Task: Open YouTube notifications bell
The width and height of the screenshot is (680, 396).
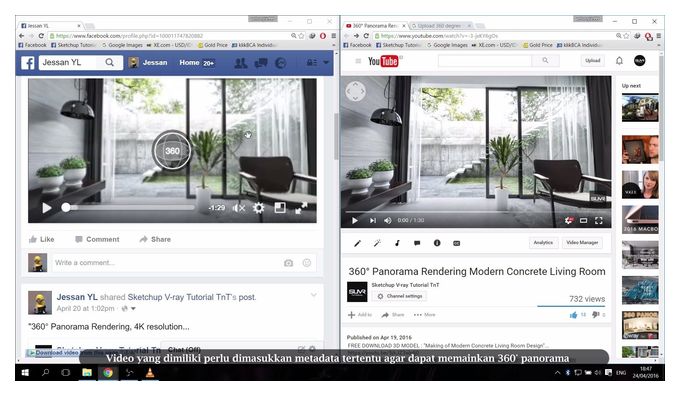Action: (x=619, y=61)
